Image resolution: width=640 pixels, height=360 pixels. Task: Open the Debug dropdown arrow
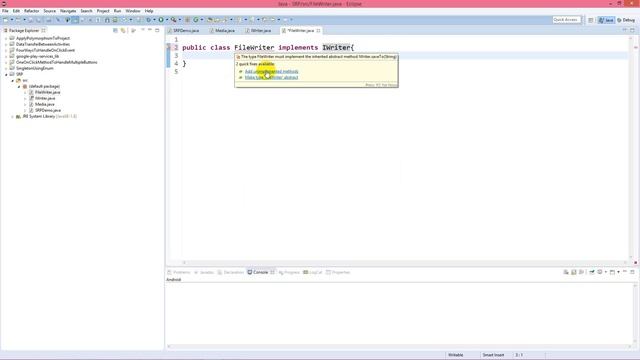pos(154,20)
